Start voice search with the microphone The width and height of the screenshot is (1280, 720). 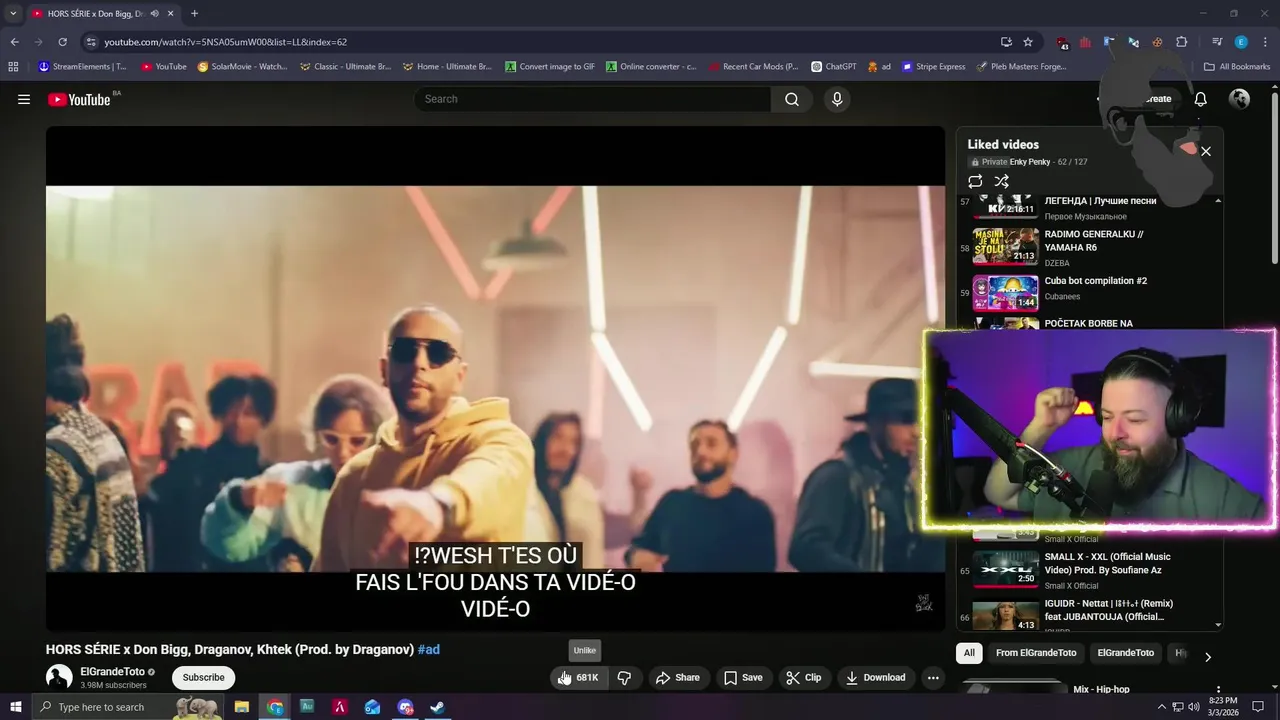tap(837, 99)
